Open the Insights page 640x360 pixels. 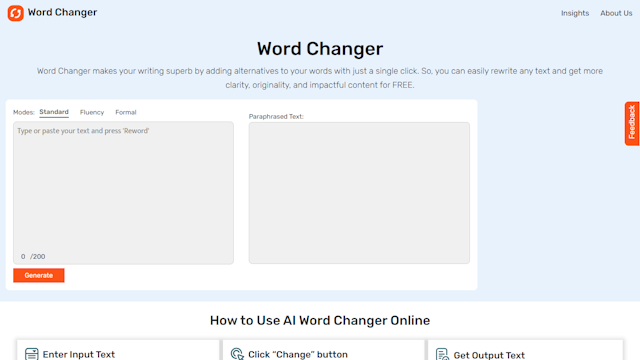pos(575,13)
